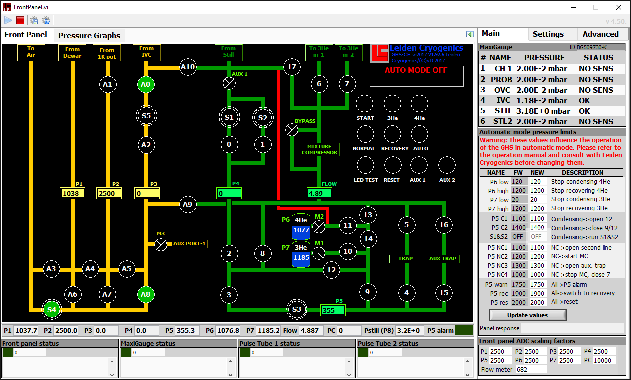
Task: Click the IVC row in the gauge table
Action: pos(552,101)
